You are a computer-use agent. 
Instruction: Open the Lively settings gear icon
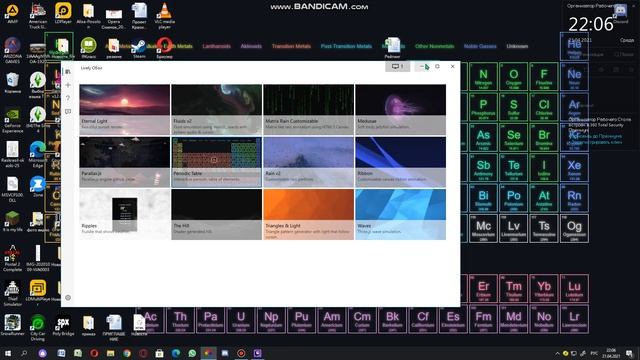pos(68,298)
